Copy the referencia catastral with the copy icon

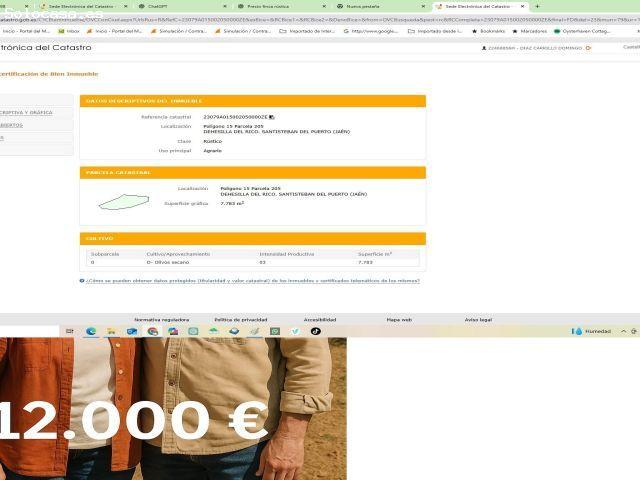pyautogui.click(x=272, y=117)
